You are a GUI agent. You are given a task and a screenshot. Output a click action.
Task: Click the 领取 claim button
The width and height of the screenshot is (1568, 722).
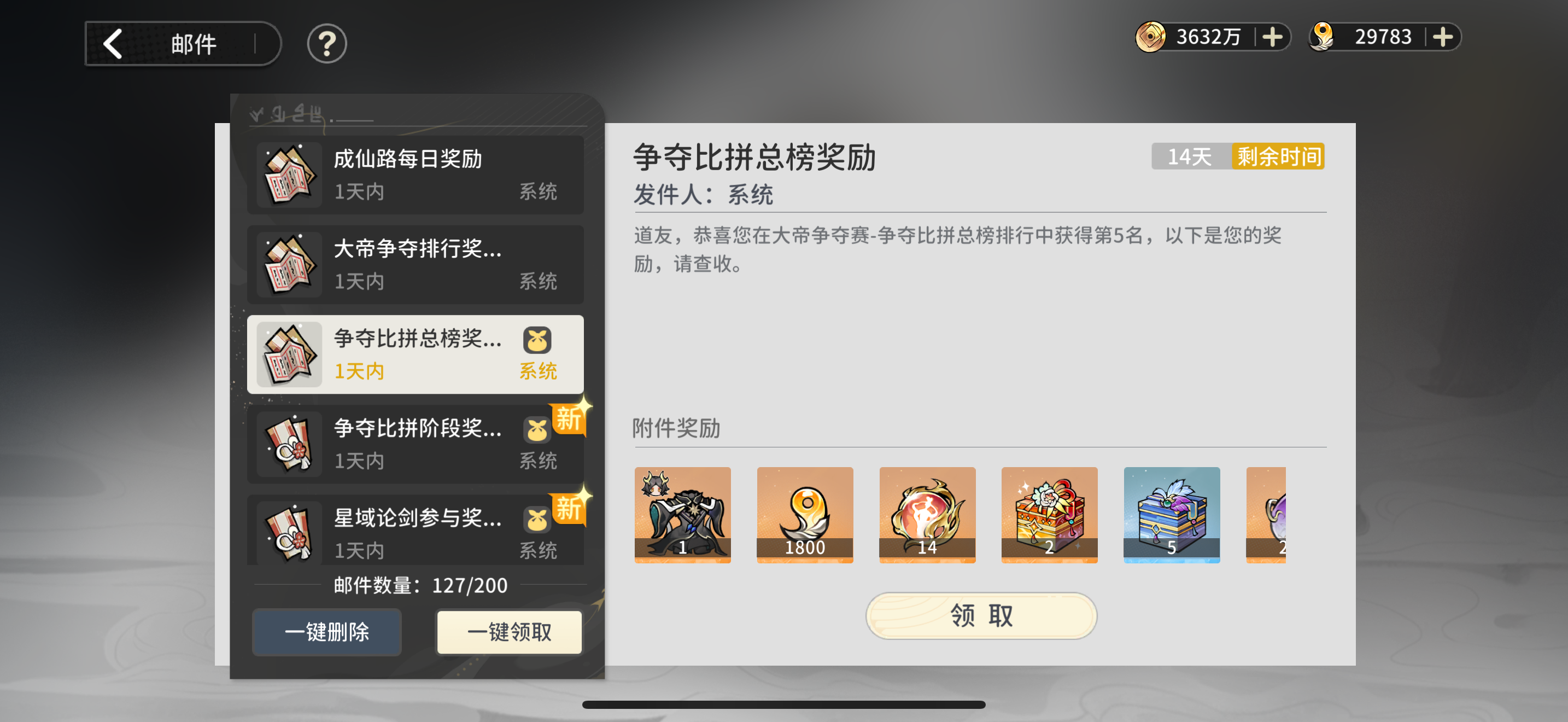pyautogui.click(x=981, y=615)
